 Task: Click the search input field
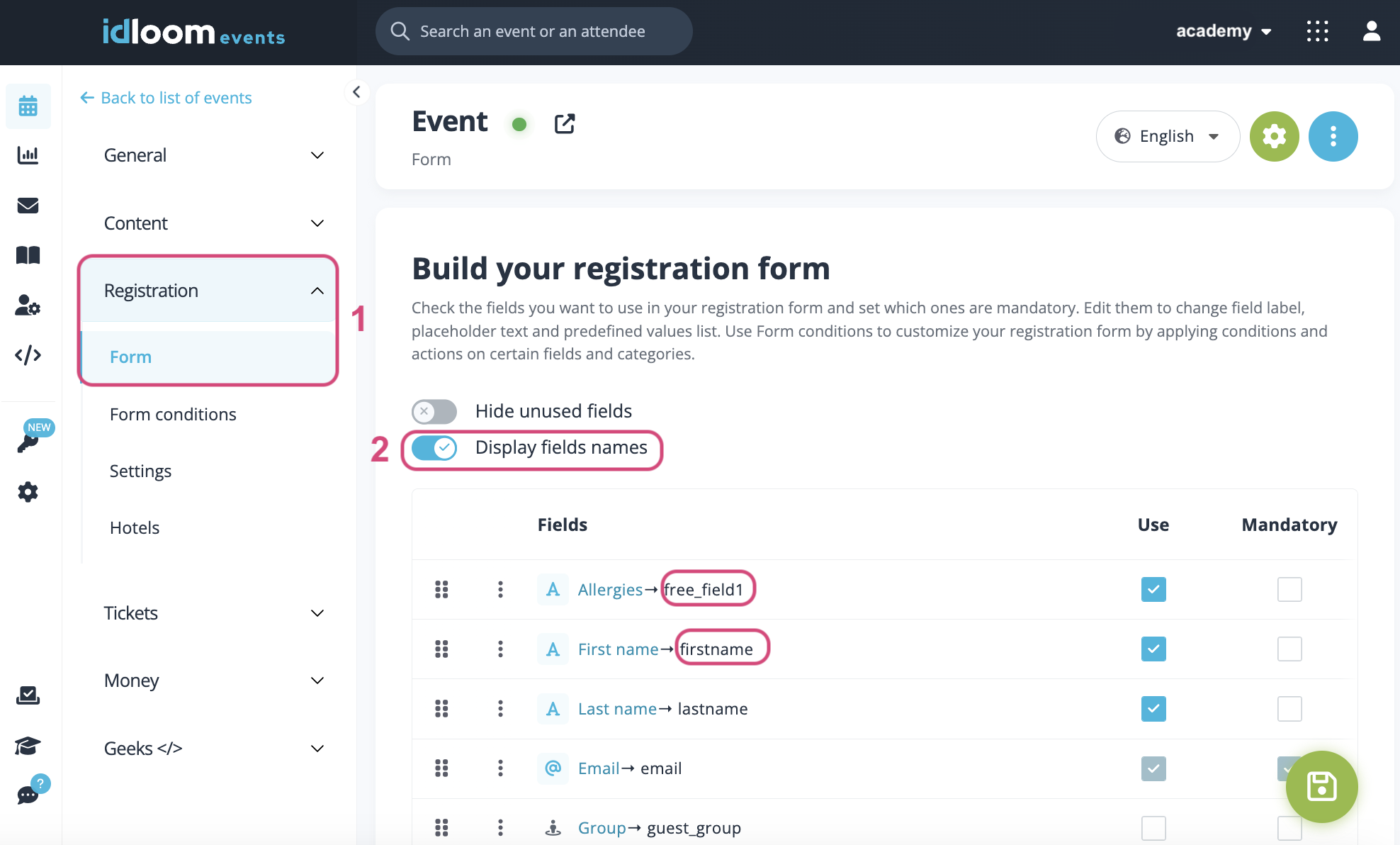(535, 30)
